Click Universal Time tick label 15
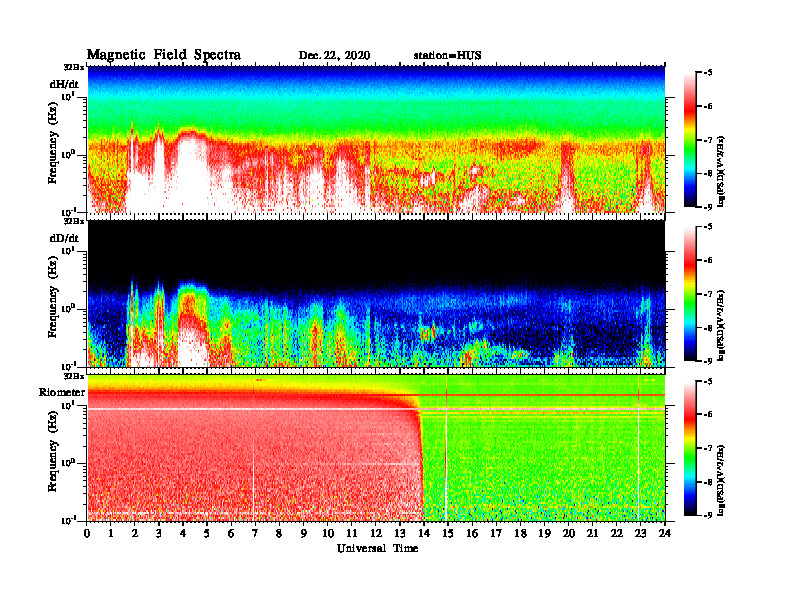The image size is (792, 612). click(x=448, y=533)
